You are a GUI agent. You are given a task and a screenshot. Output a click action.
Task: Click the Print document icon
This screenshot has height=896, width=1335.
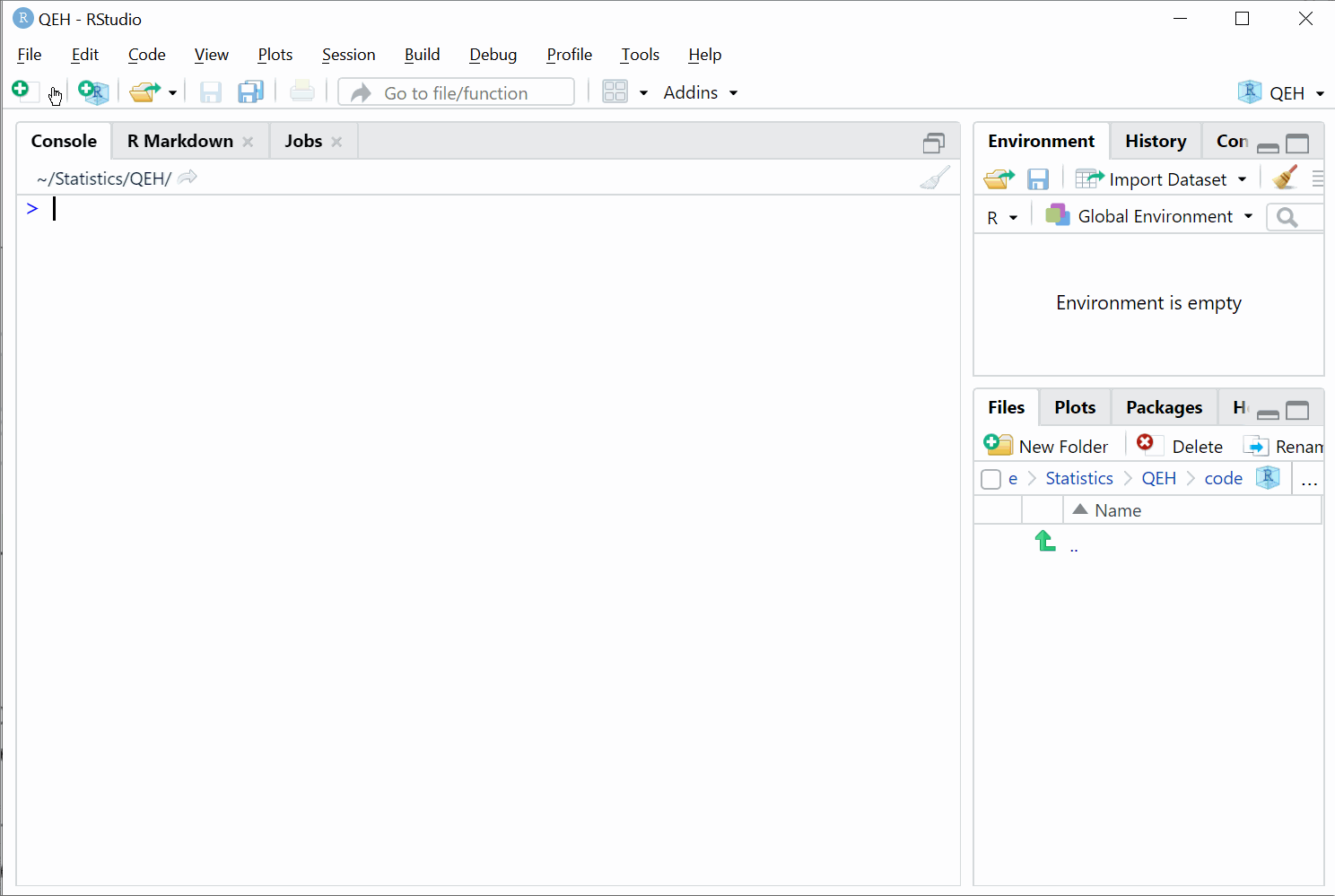(302, 91)
